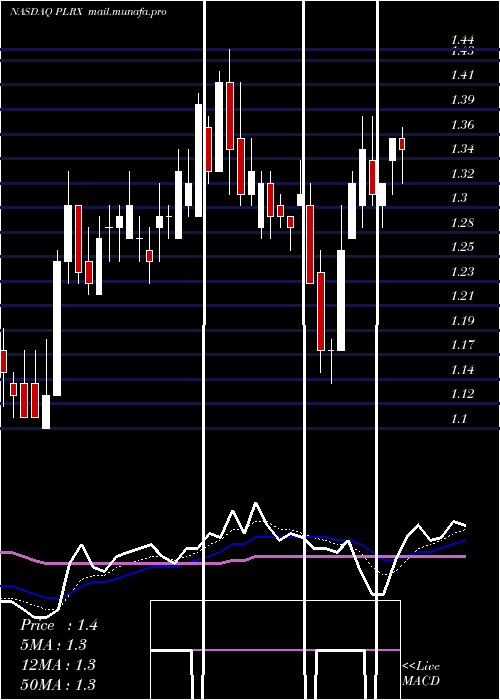The image size is (500, 700).
Task: Click the '50MA : 1.3' readout
Action: point(58,684)
